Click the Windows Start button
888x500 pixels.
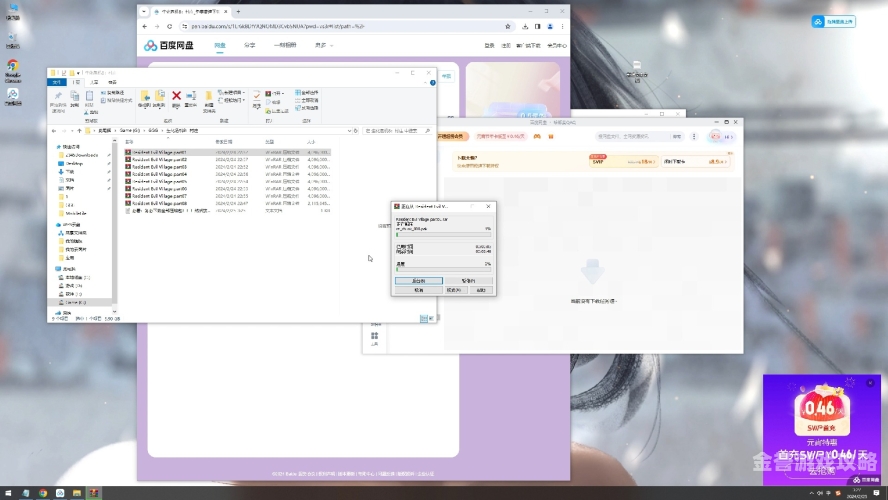click(x=8, y=493)
